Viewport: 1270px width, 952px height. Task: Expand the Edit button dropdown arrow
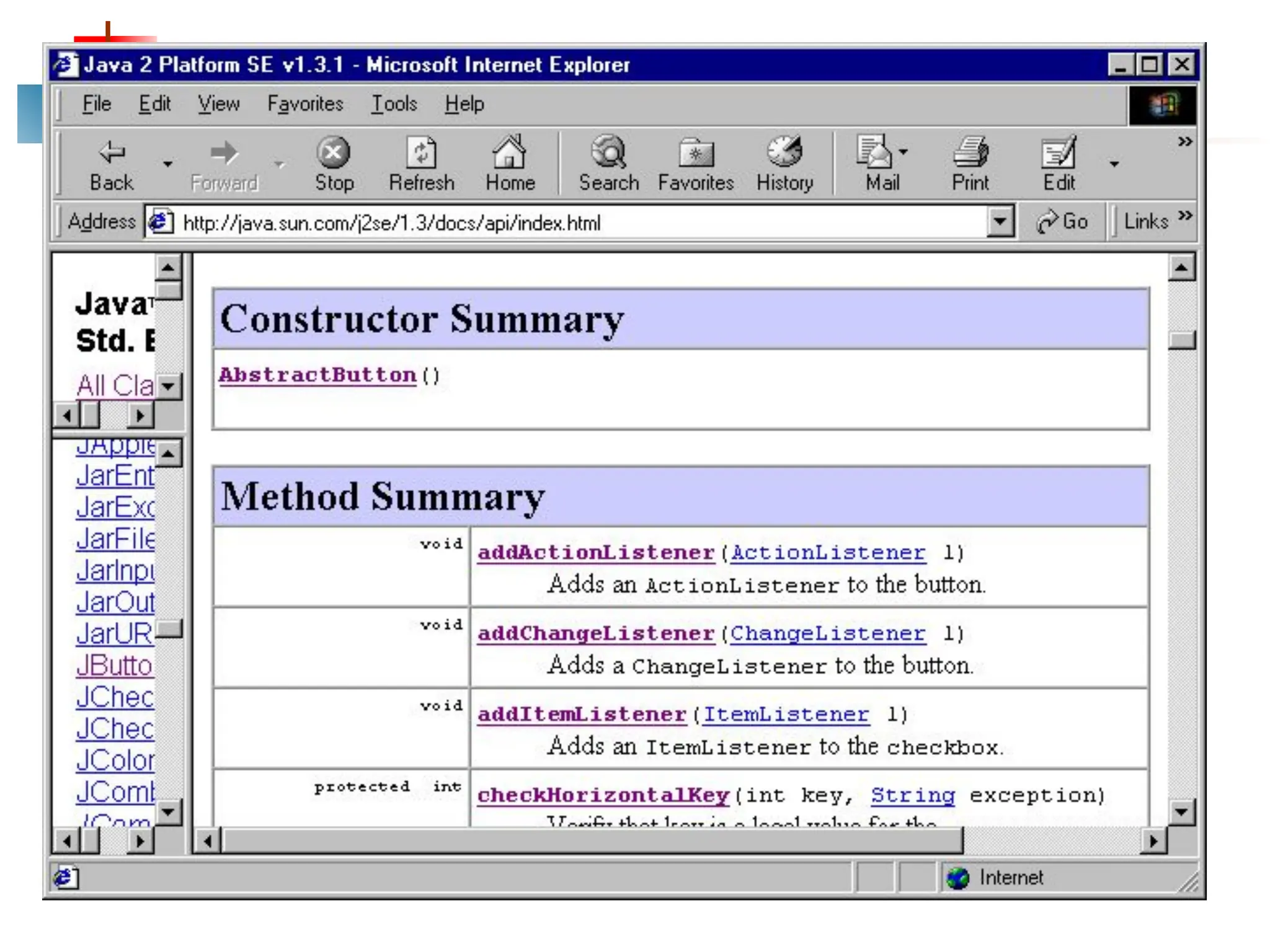point(1114,164)
